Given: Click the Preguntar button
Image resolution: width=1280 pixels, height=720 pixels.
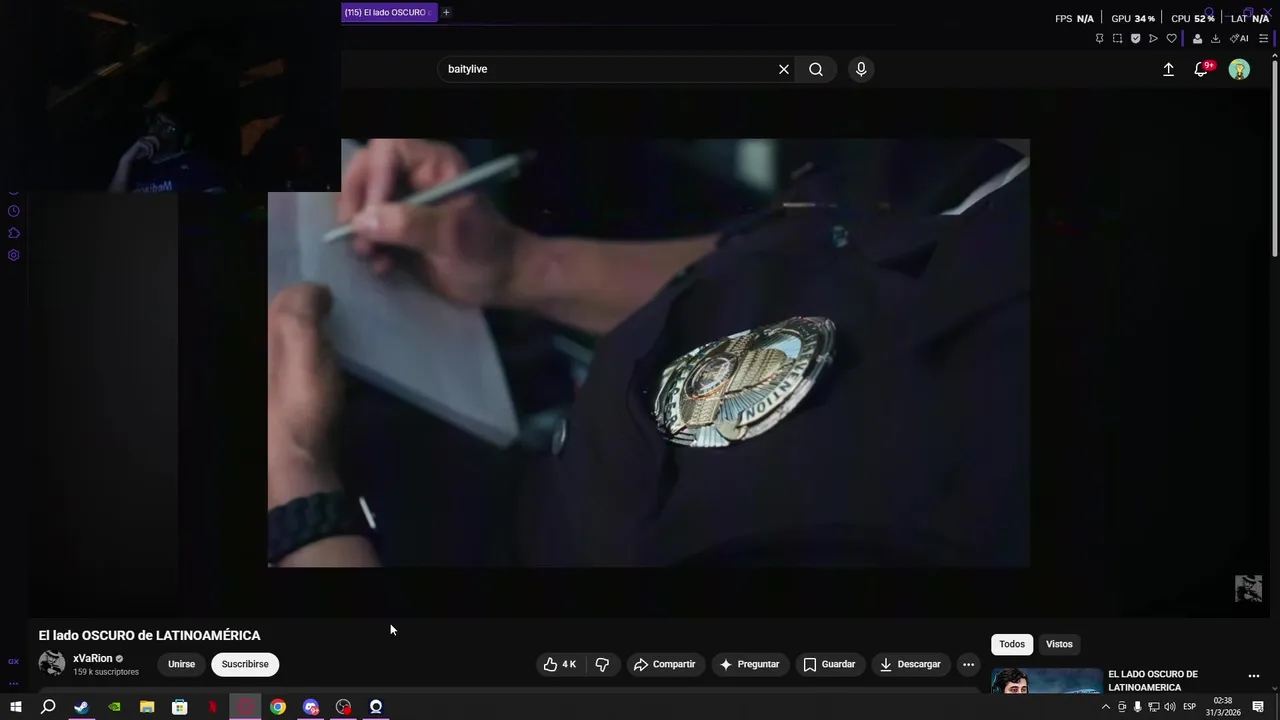Looking at the screenshot, I should coord(750,664).
